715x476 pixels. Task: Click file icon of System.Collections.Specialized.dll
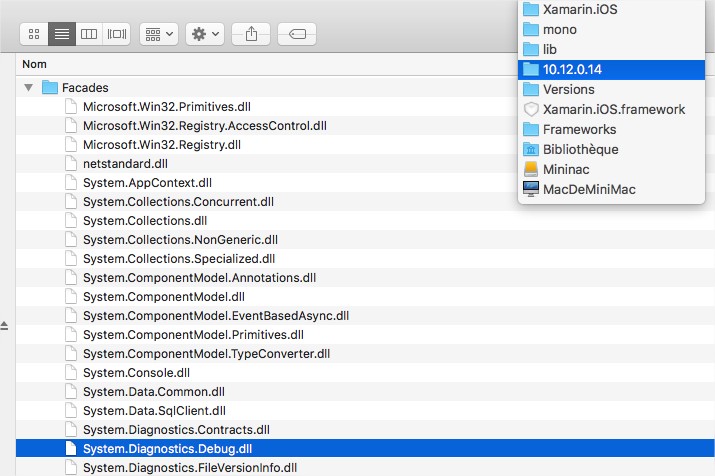71,259
